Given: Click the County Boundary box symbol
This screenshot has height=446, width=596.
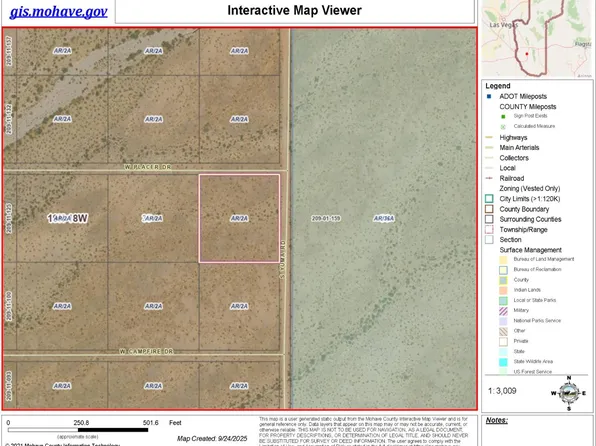Looking at the screenshot, I should [489, 209].
